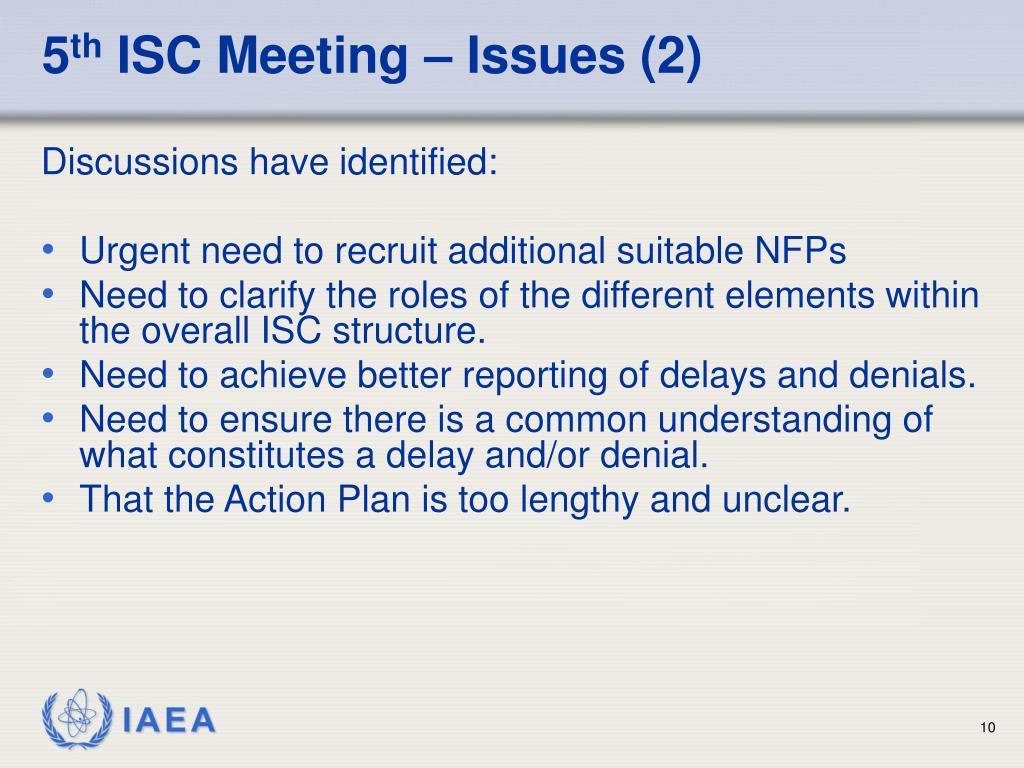The image size is (1024, 768).
Task: Click the 'Discussions have identified:' line
Action: (x=270, y=161)
